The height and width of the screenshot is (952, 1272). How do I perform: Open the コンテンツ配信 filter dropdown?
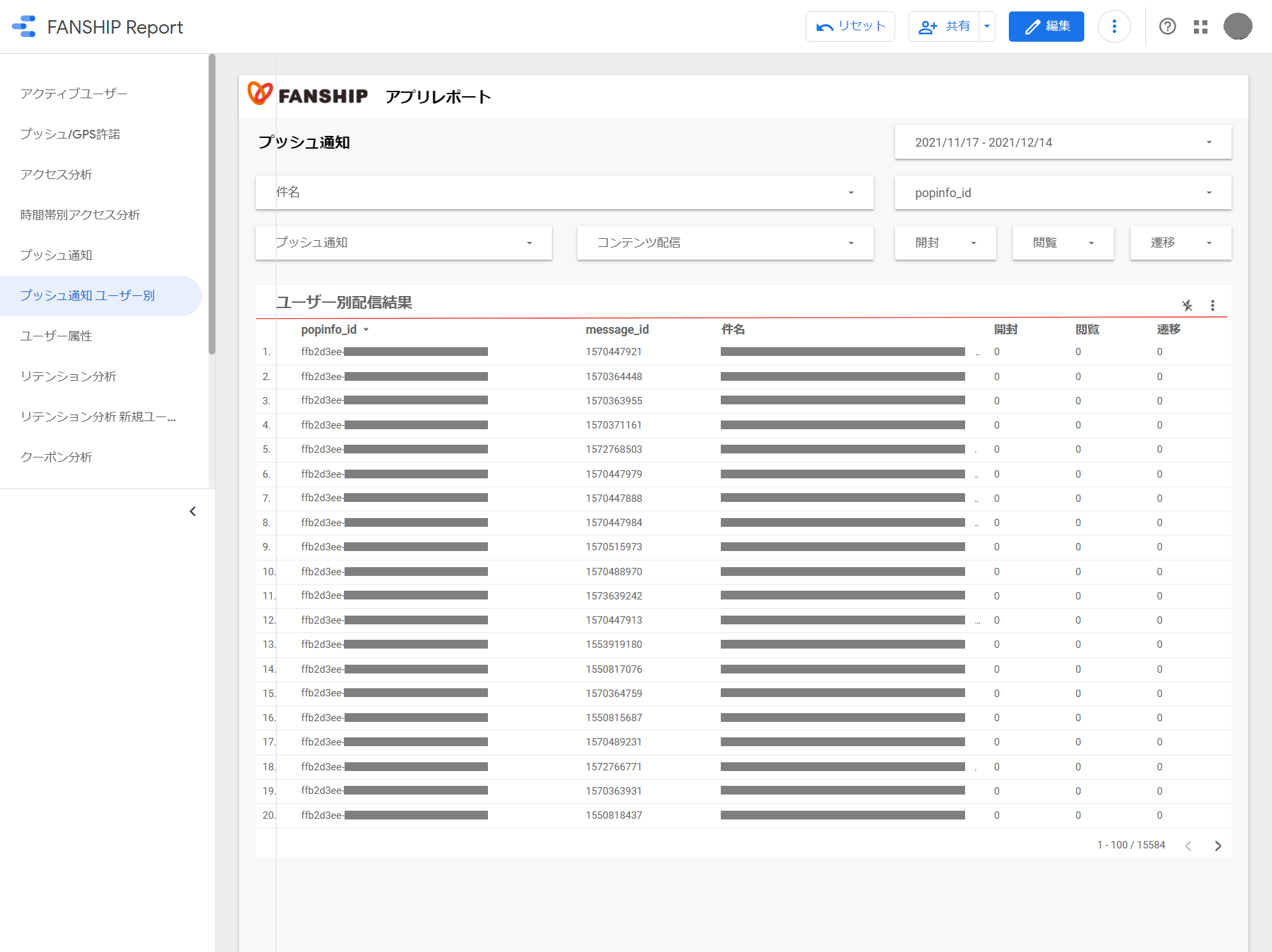[726, 243]
